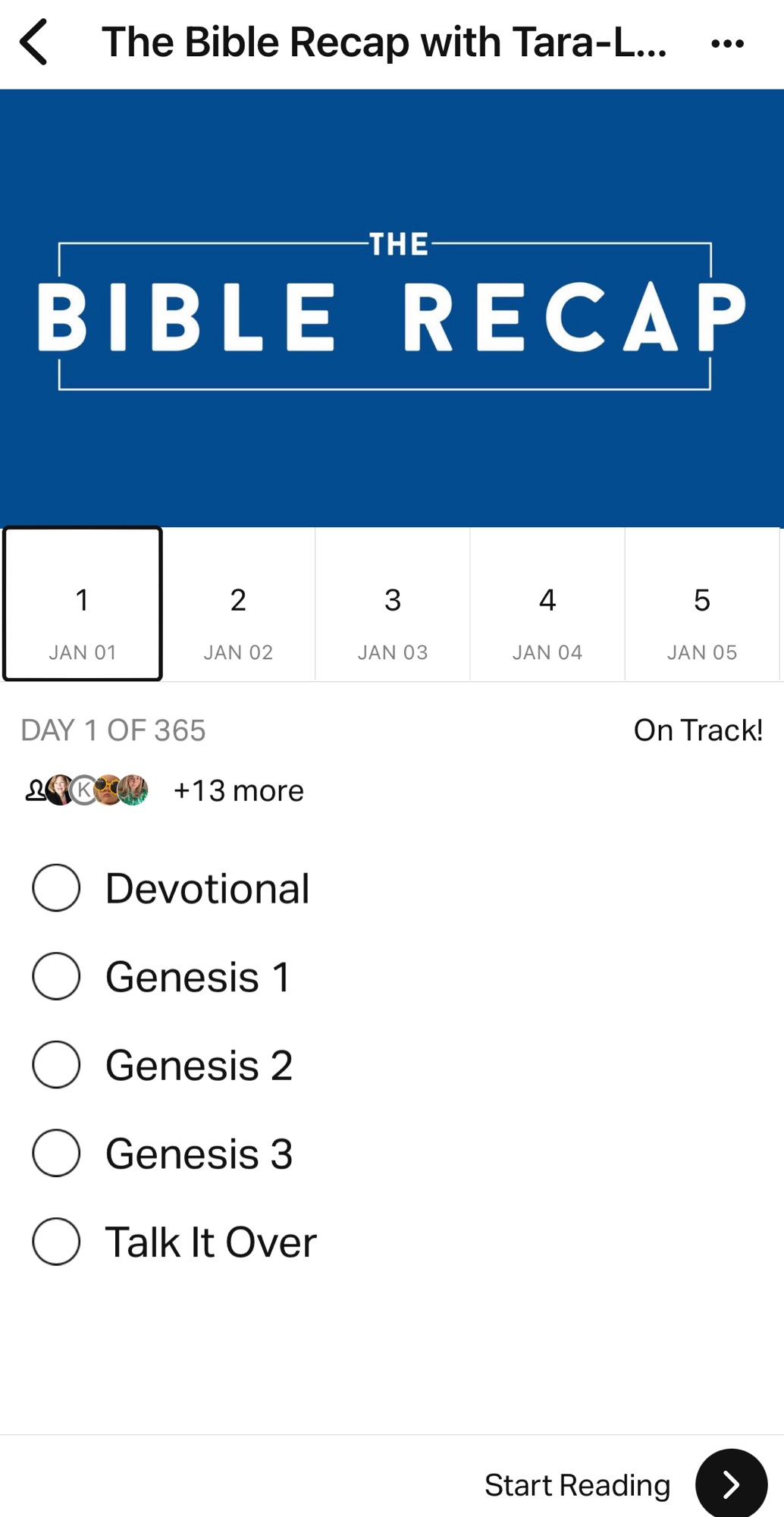Tap The Bible Recap banner image
The height and width of the screenshot is (1517, 784).
(392, 308)
